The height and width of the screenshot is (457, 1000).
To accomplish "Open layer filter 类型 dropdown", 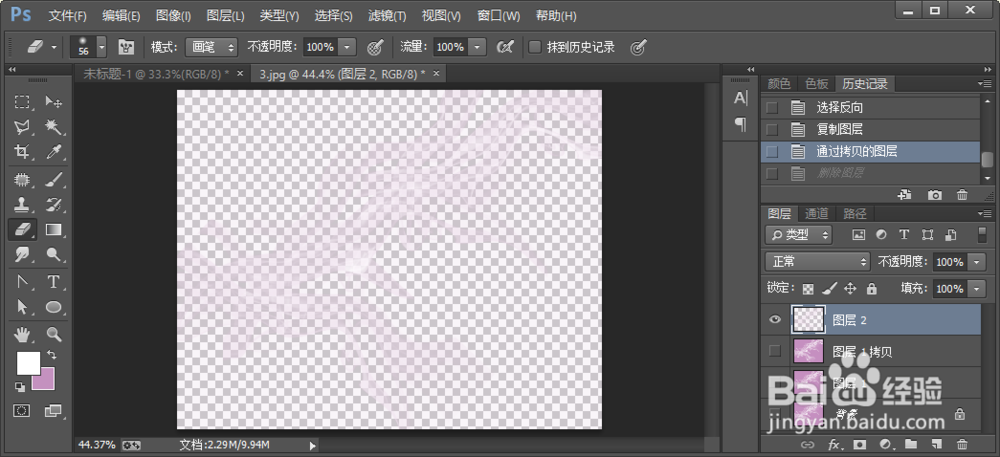I will pos(798,235).
